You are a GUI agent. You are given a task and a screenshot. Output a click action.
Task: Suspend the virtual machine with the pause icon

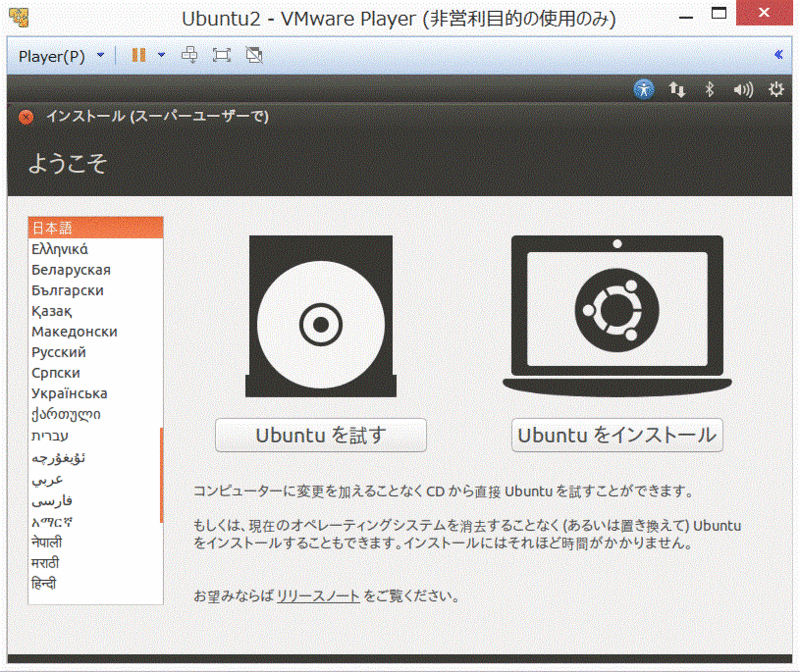pyautogui.click(x=137, y=55)
